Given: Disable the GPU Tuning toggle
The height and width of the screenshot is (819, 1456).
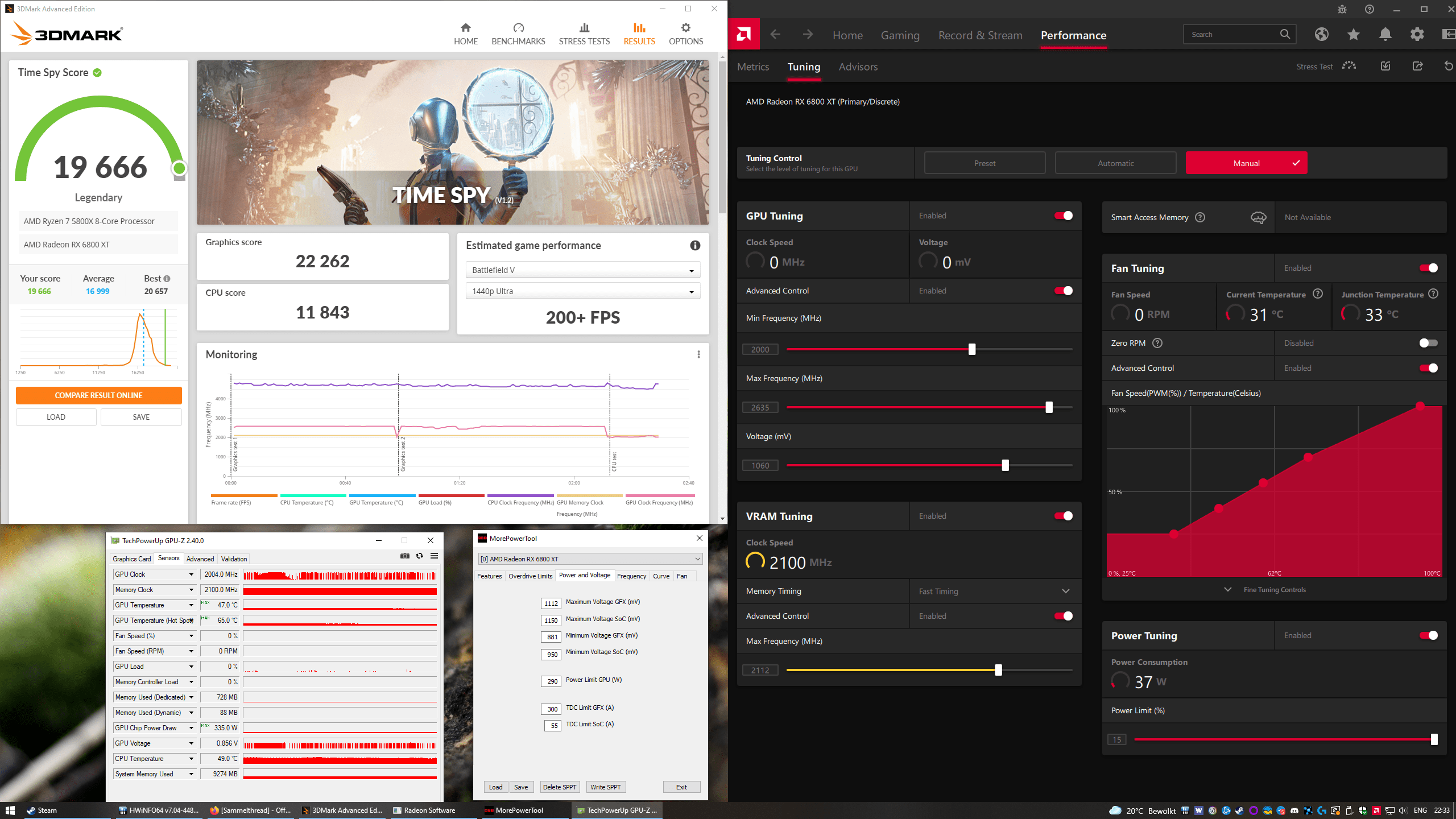Looking at the screenshot, I should click(1063, 216).
